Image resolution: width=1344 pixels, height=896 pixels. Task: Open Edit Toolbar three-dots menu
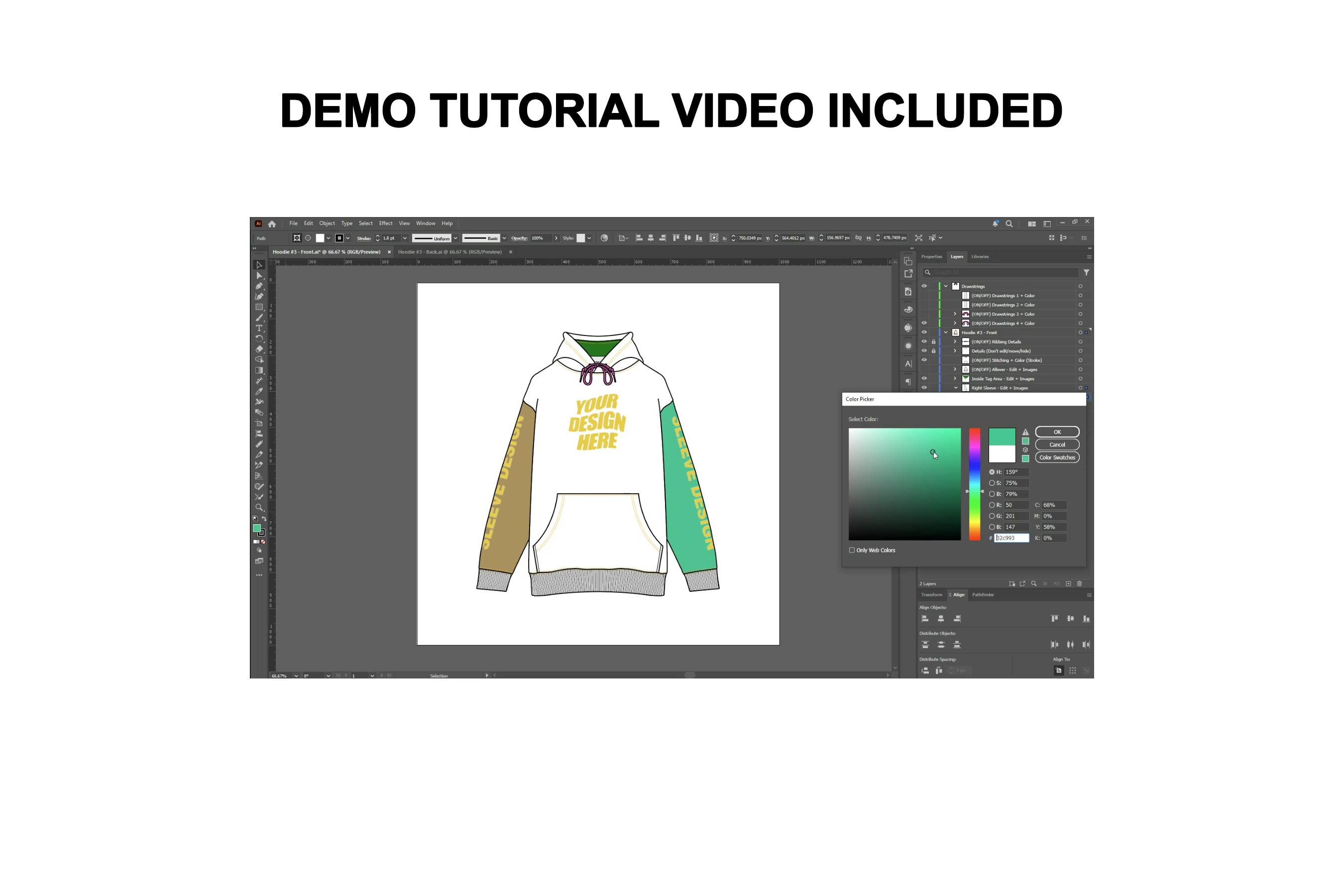coord(259,575)
